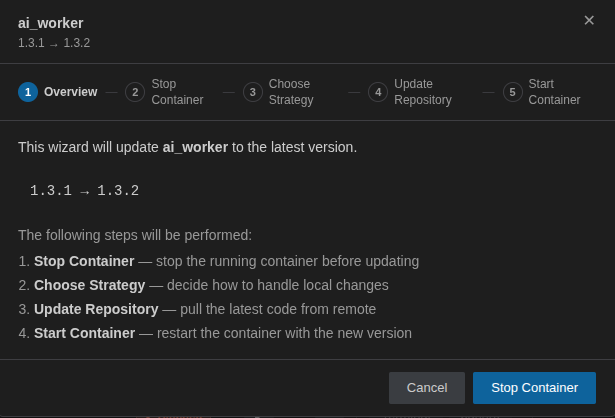615x418 pixels.
Task: Click list item 'Update Repository — pull the latest code'
Action: (x=197, y=309)
